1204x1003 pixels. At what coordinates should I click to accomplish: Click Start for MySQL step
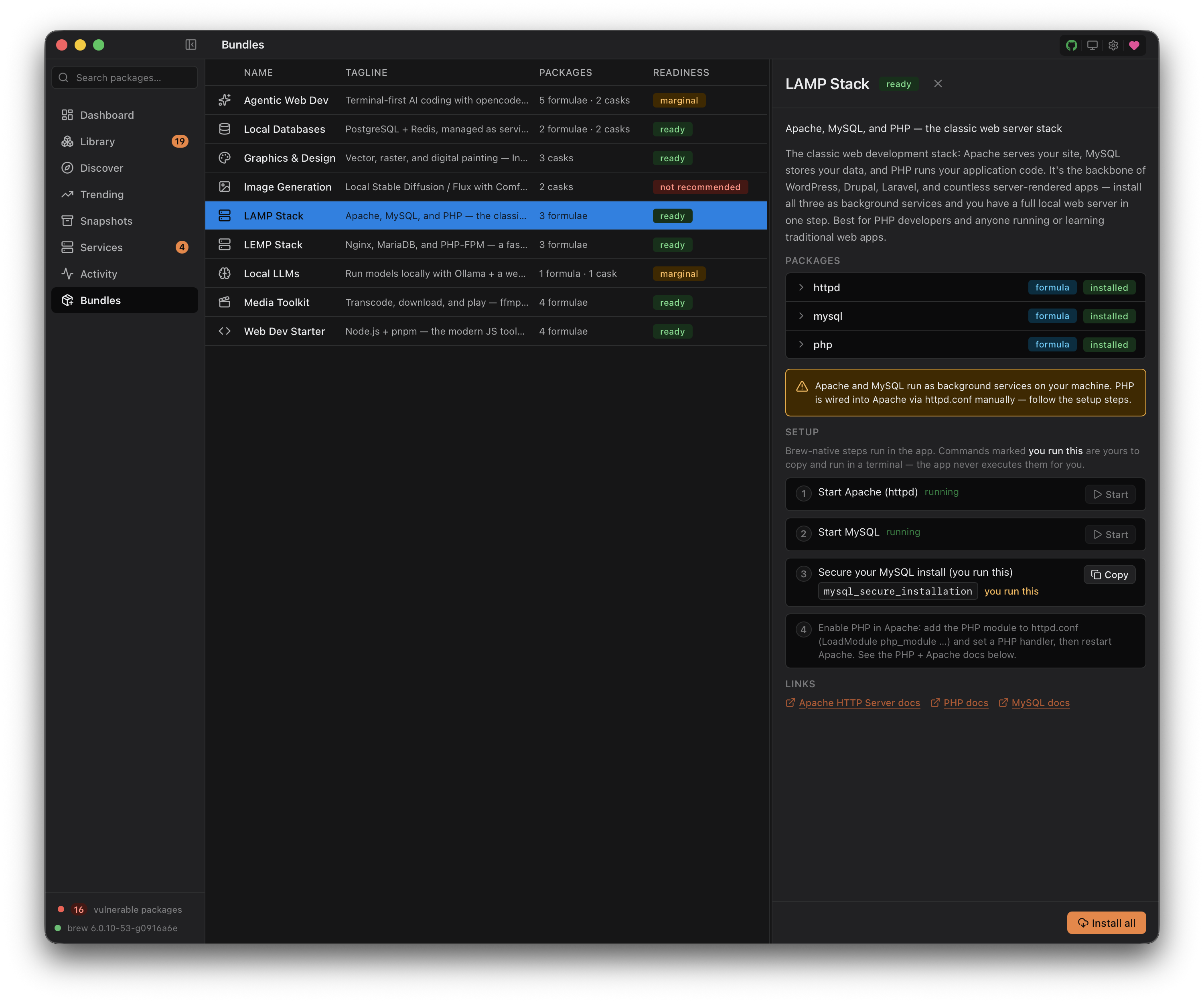(1110, 534)
